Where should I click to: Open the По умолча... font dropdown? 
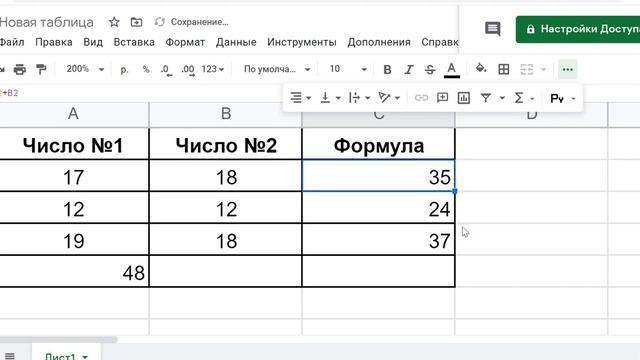pyautogui.click(x=277, y=69)
